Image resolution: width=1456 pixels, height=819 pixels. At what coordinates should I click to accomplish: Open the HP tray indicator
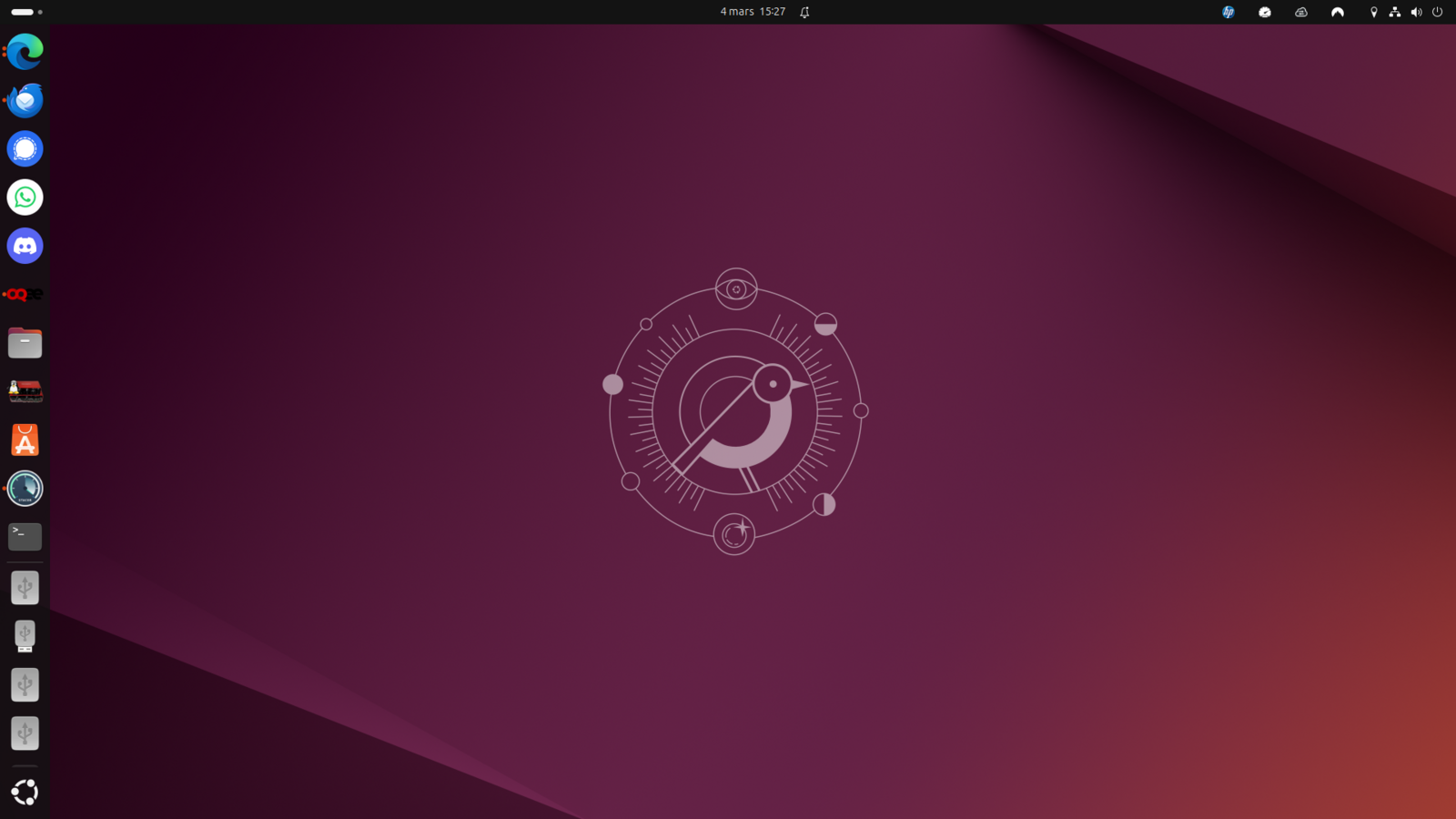pyautogui.click(x=1228, y=12)
